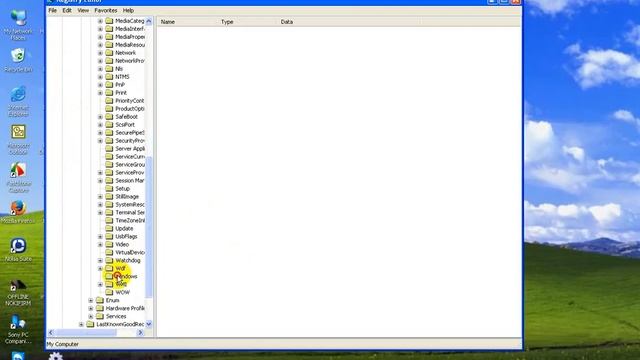Open the File menu
Screen dimensions: 640x360
coord(53,10)
